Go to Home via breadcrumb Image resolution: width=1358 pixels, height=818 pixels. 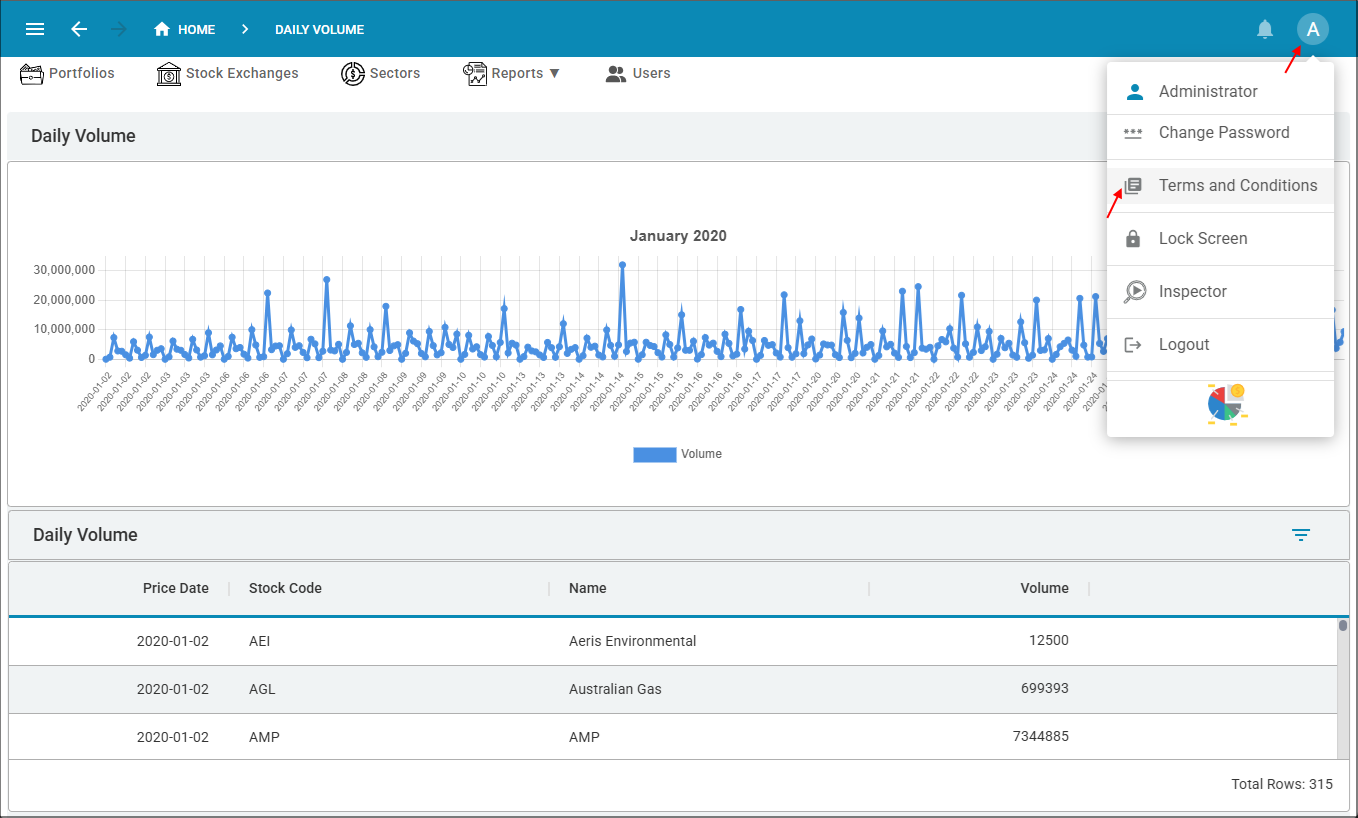[x=185, y=29]
